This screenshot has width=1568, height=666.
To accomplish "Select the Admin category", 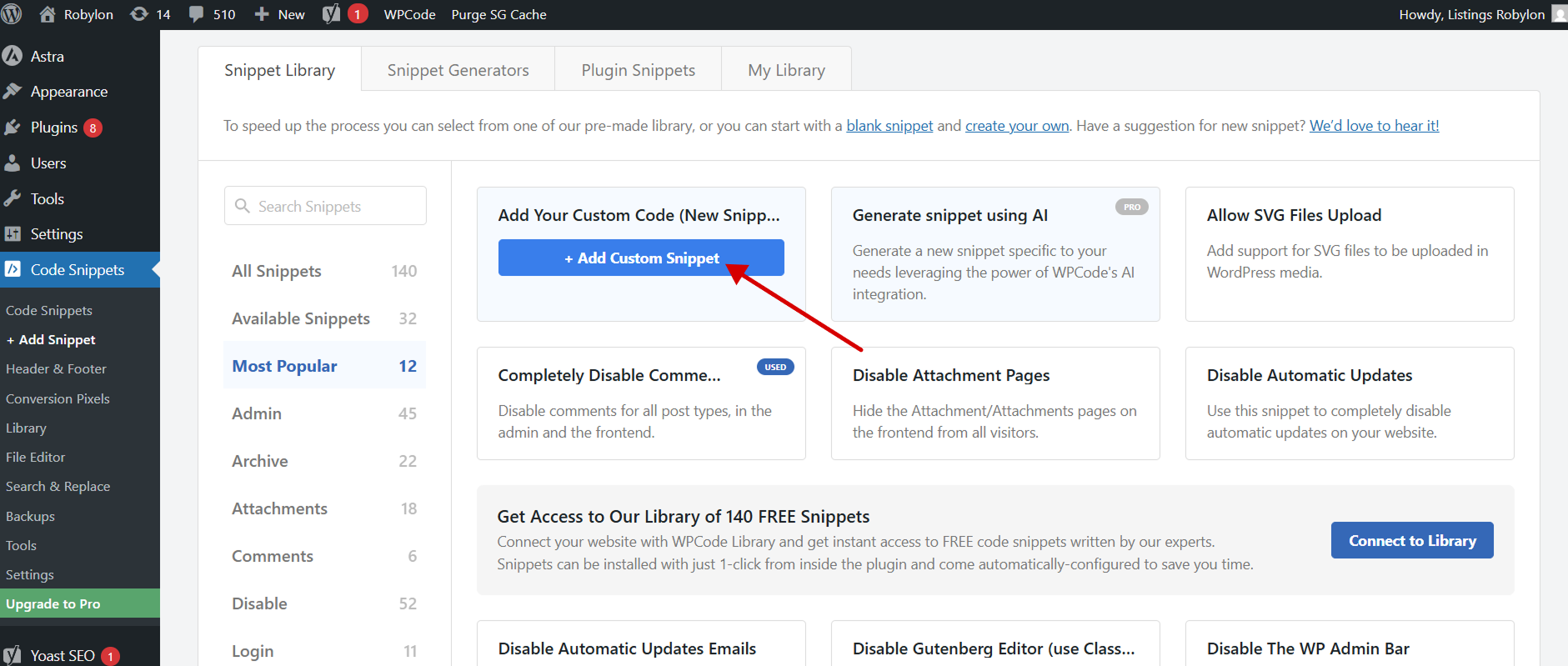I will (x=324, y=413).
